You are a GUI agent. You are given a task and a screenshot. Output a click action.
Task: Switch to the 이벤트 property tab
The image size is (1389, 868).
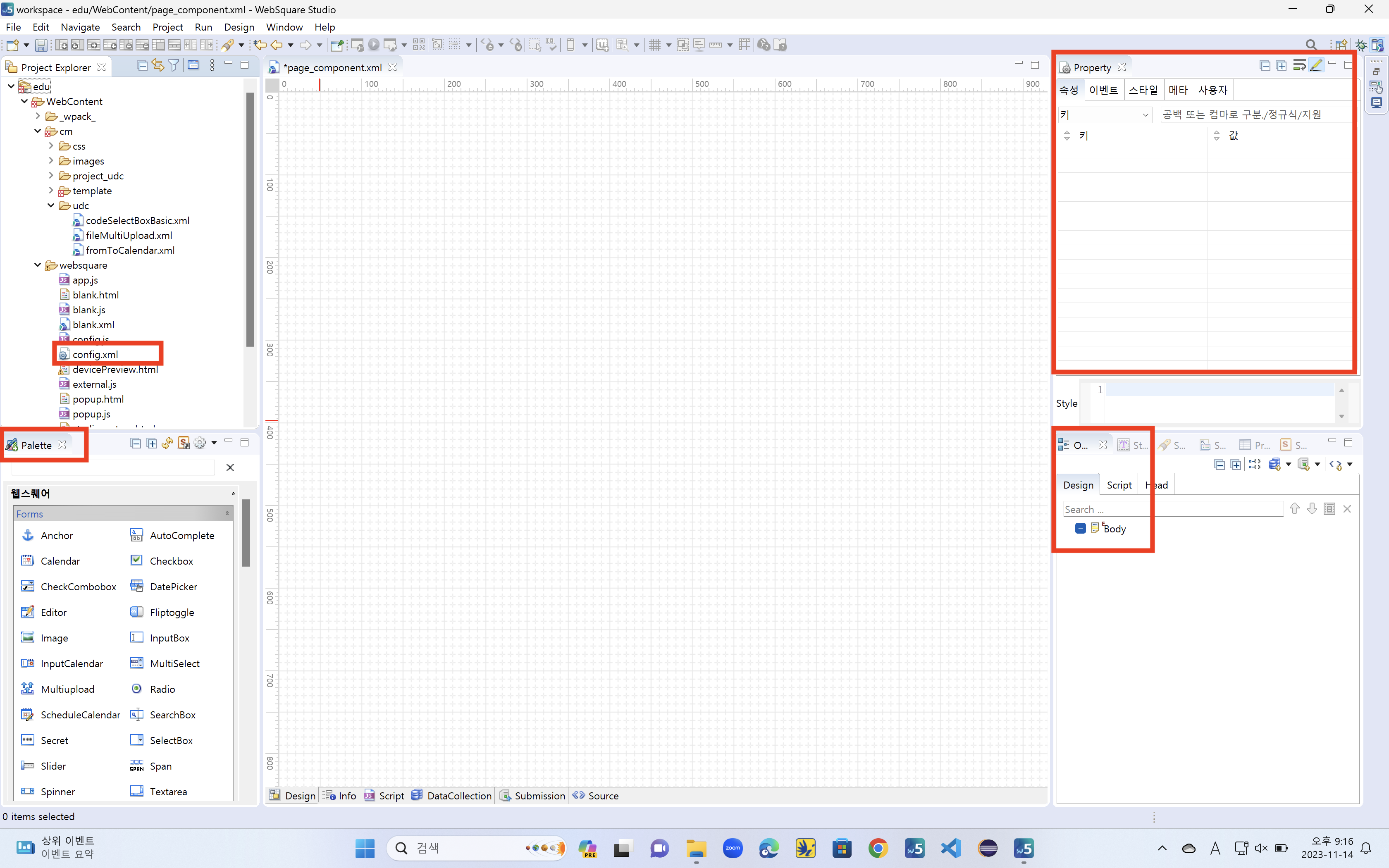coord(1103,90)
